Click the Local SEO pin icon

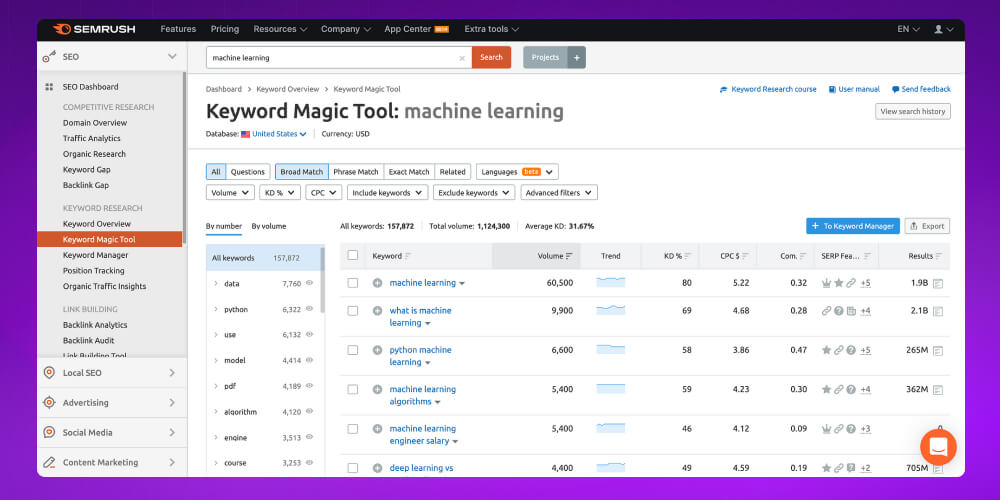[x=49, y=373]
